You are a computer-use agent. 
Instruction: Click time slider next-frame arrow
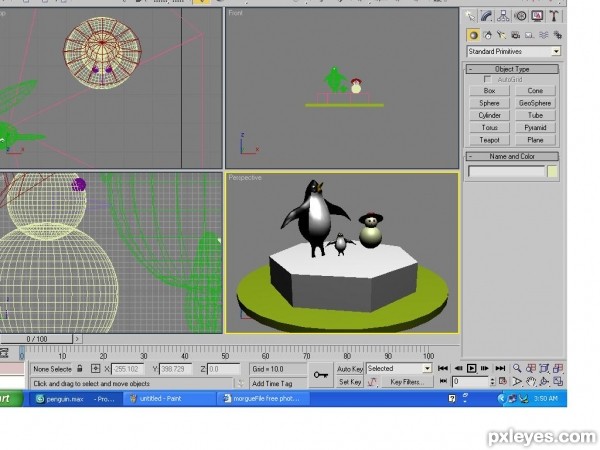coord(77,339)
